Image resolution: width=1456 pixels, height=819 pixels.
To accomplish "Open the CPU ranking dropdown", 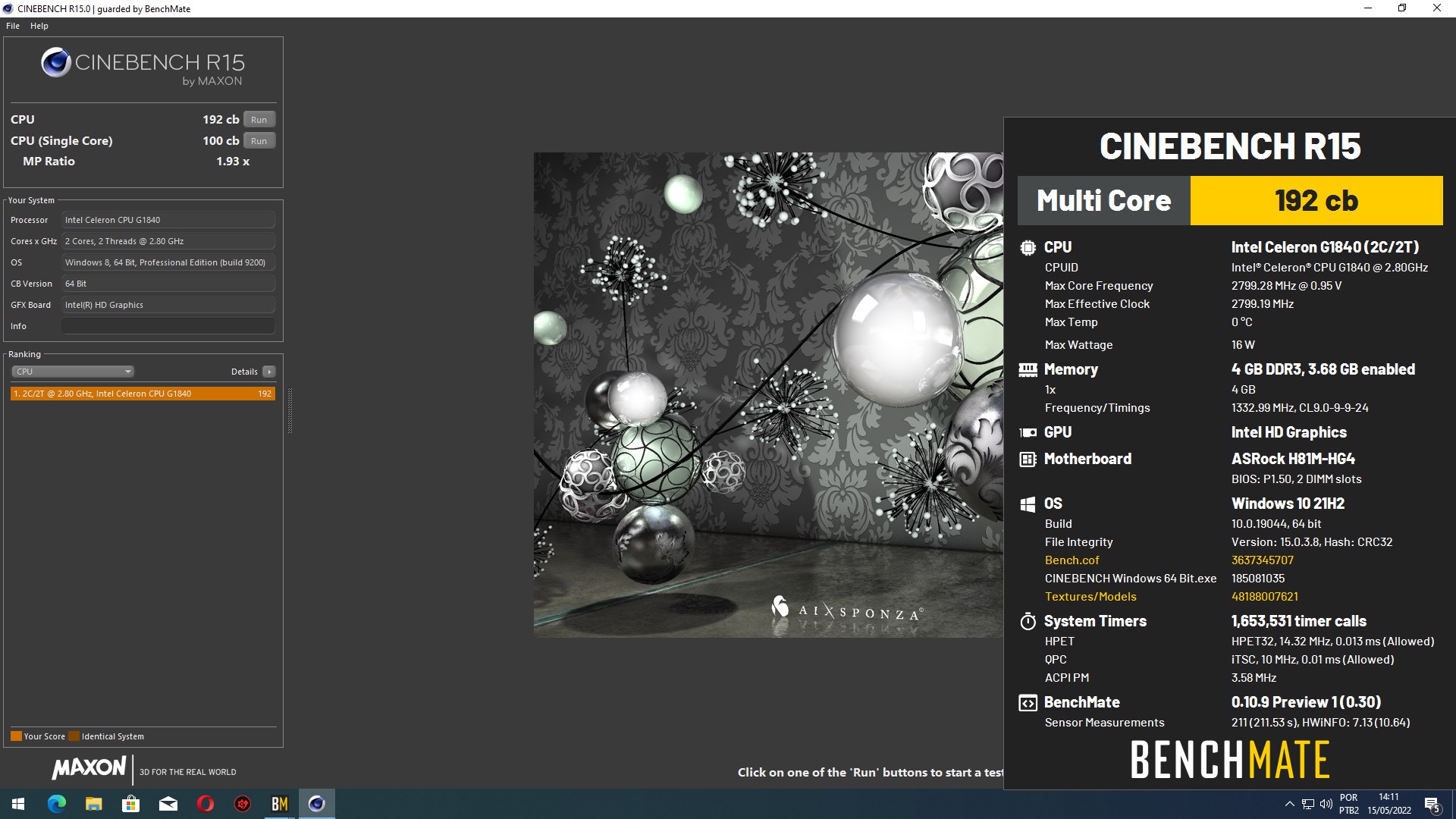I will (73, 372).
